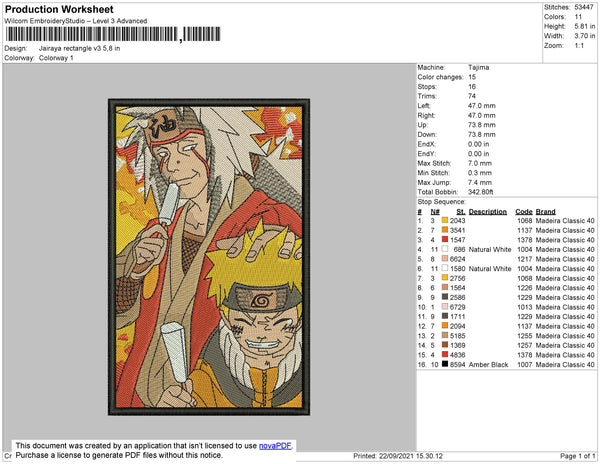This screenshot has height=464, width=600.
Task: Select the white swatch beside stitch count 686
Action: pyautogui.click(x=445, y=249)
